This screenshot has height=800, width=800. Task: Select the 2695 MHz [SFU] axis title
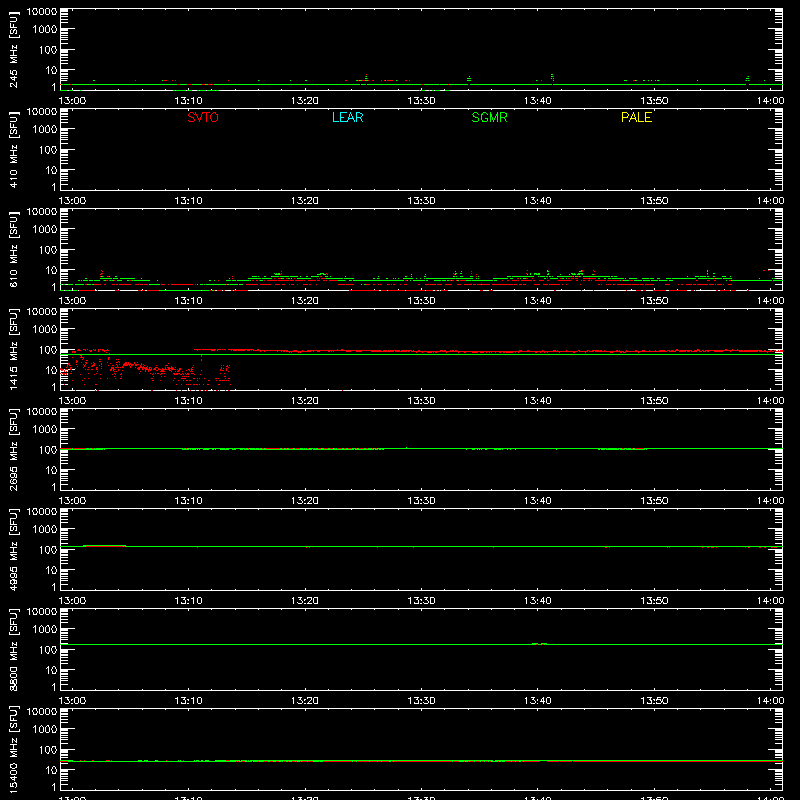click(13, 450)
